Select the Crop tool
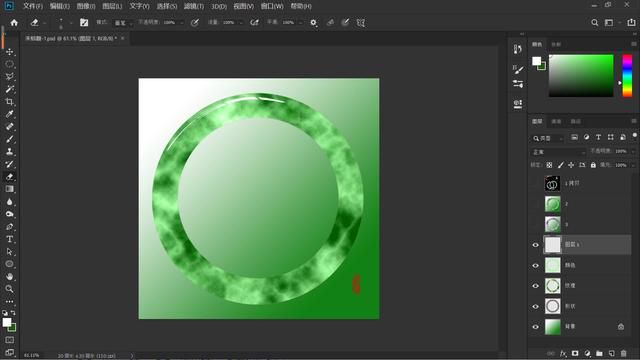 9,102
